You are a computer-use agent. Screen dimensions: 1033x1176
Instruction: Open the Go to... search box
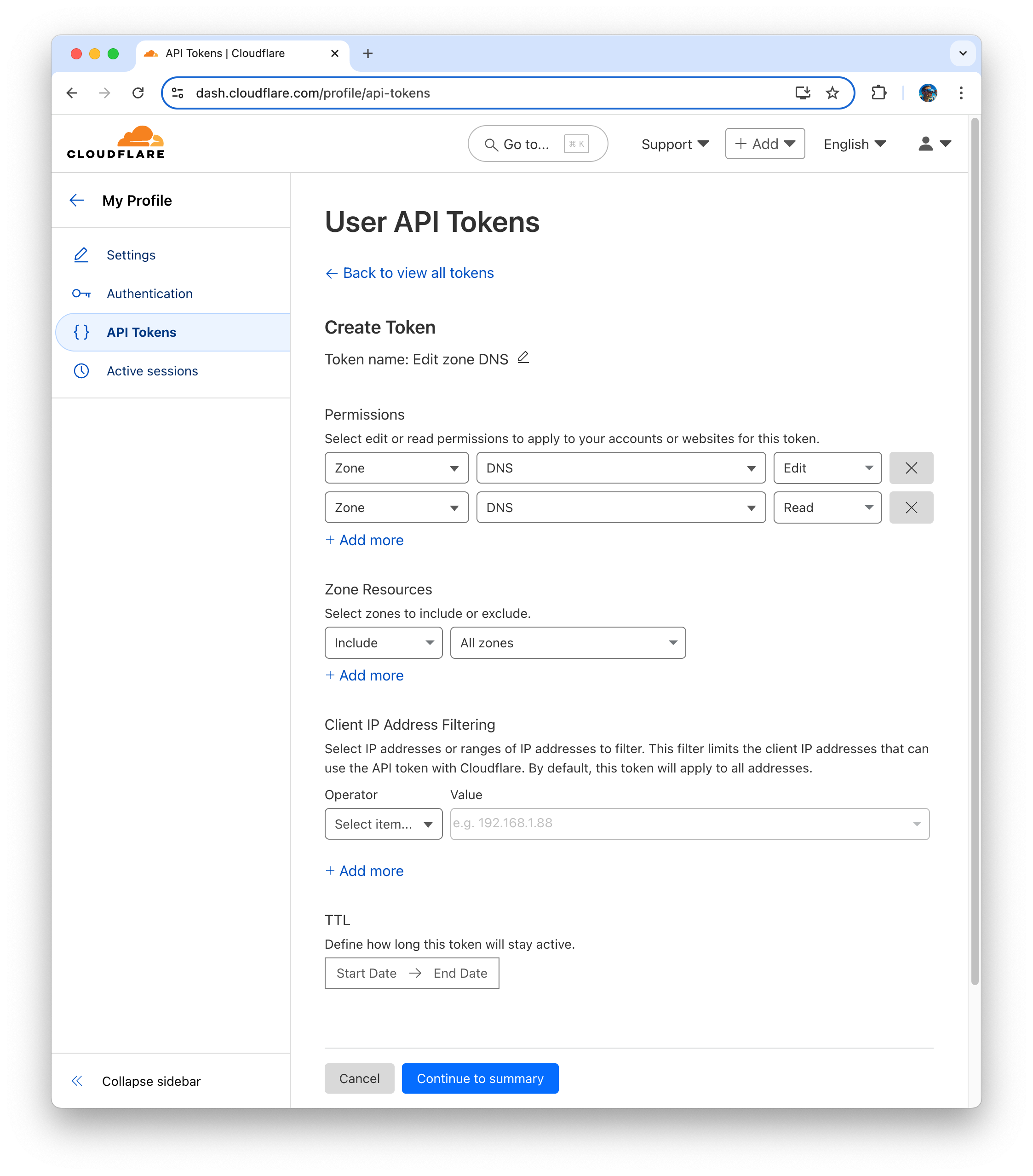pyautogui.click(x=537, y=144)
